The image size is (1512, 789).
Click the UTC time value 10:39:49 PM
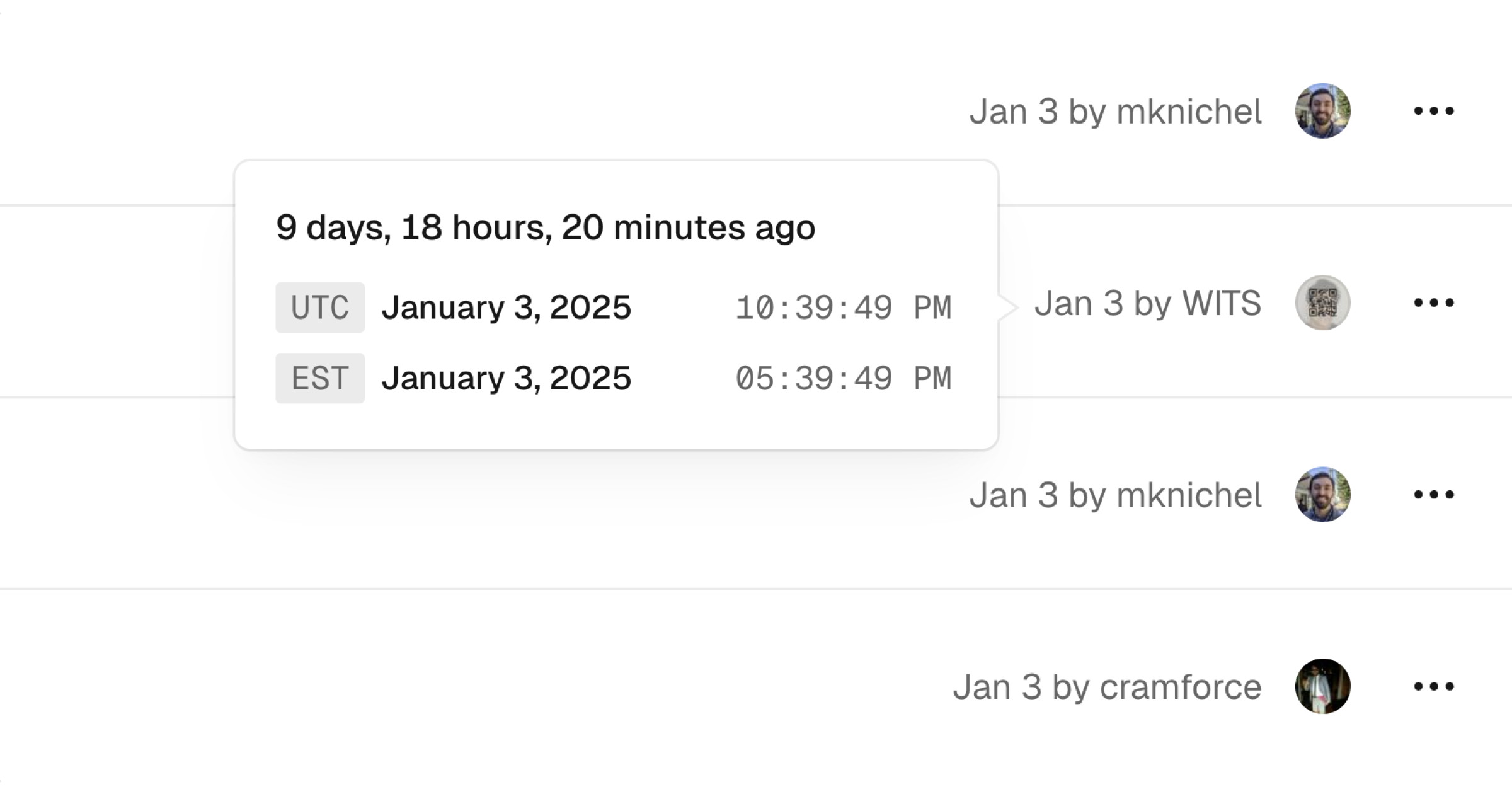844,307
